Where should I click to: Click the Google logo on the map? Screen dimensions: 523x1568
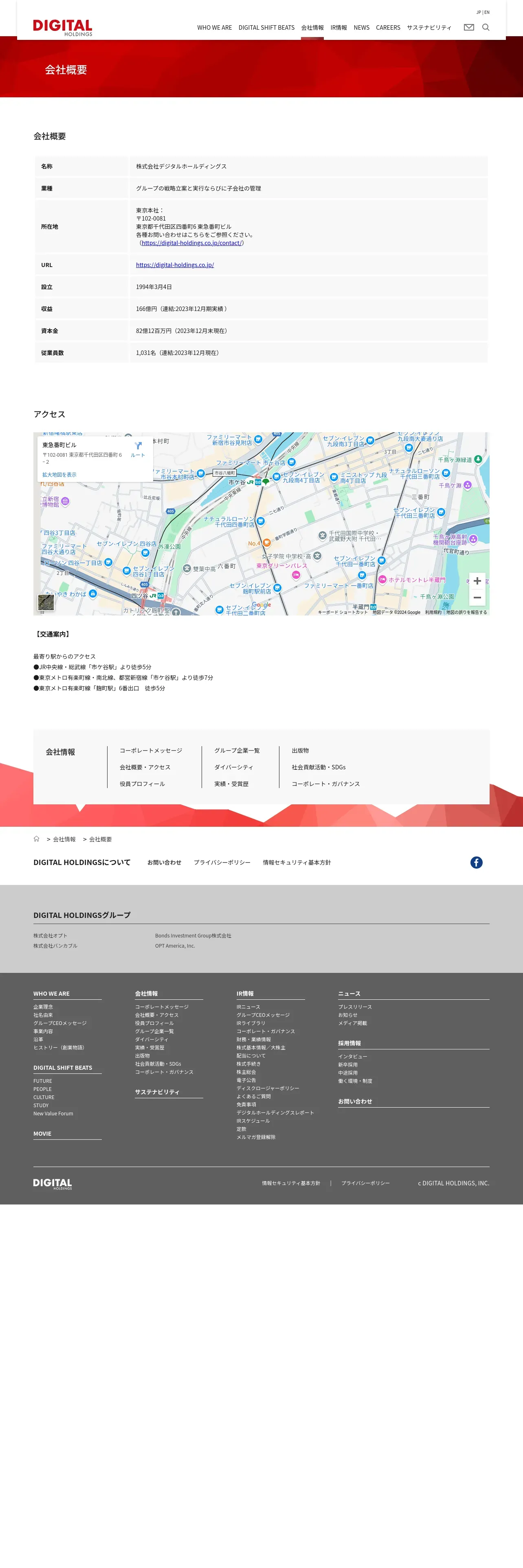(261, 604)
